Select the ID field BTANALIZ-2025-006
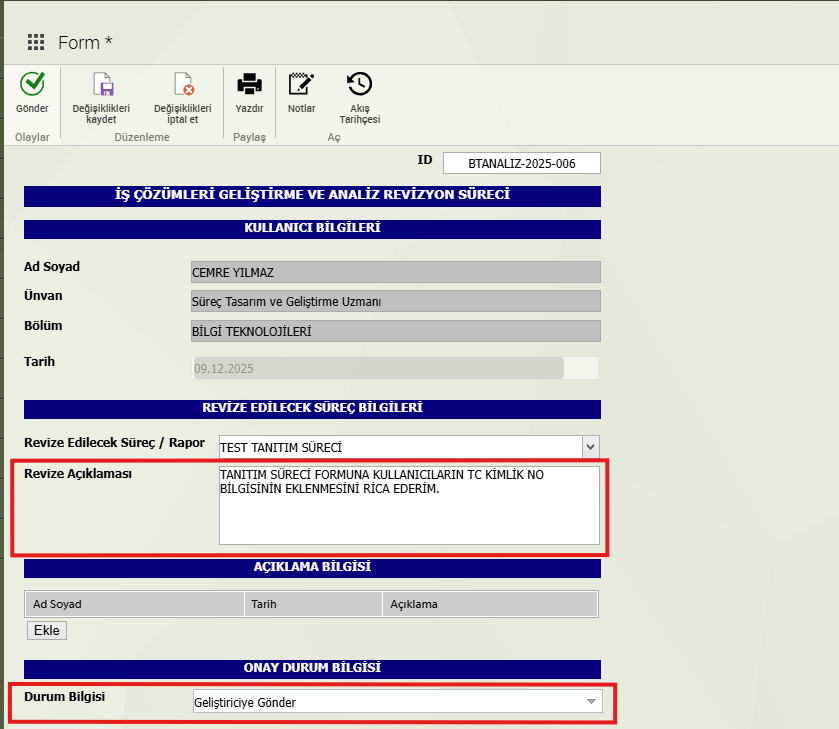 (521, 164)
